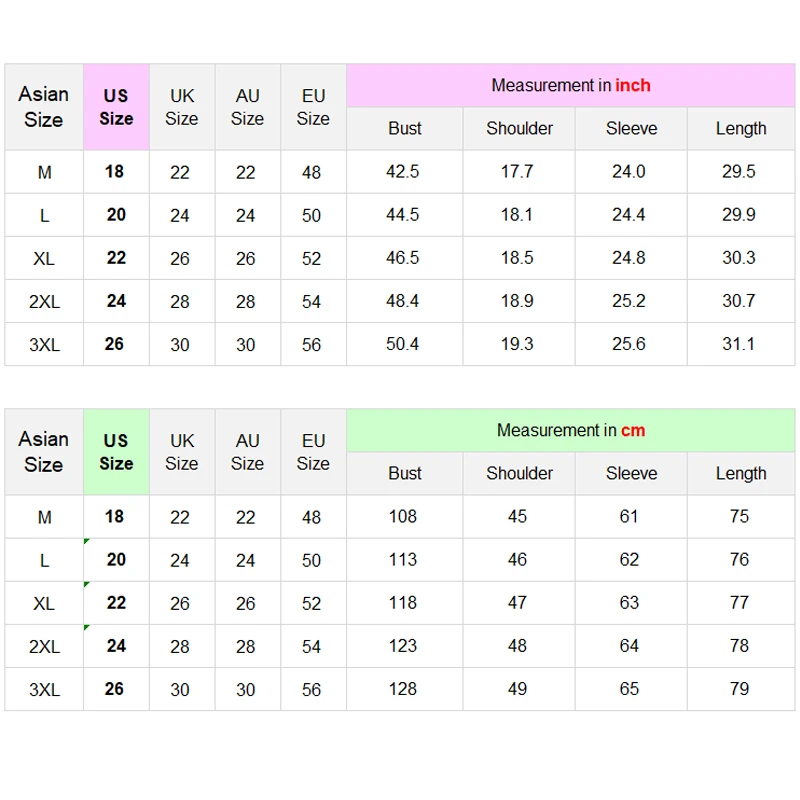This screenshot has width=800, height=800.
Task: Select the 75 length cell in cm
Action: (739, 517)
